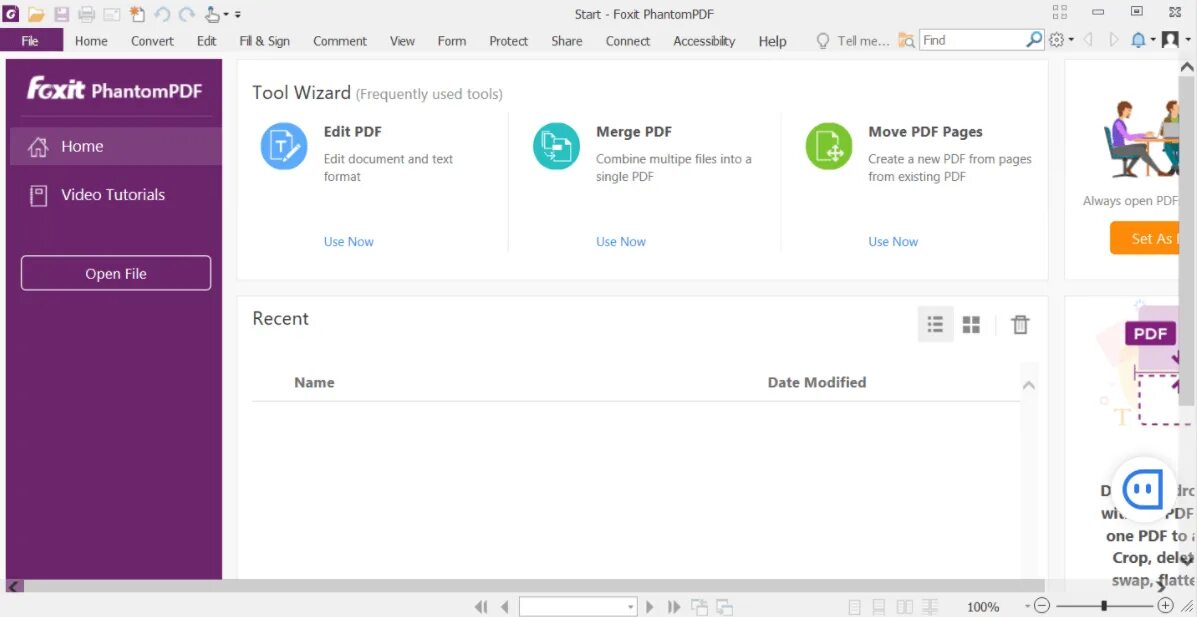Image resolution: width=1197 pixels, height=617 pixels.
Task: Select Video Tutorials in the purple sidebar
Action: (115, 195)
